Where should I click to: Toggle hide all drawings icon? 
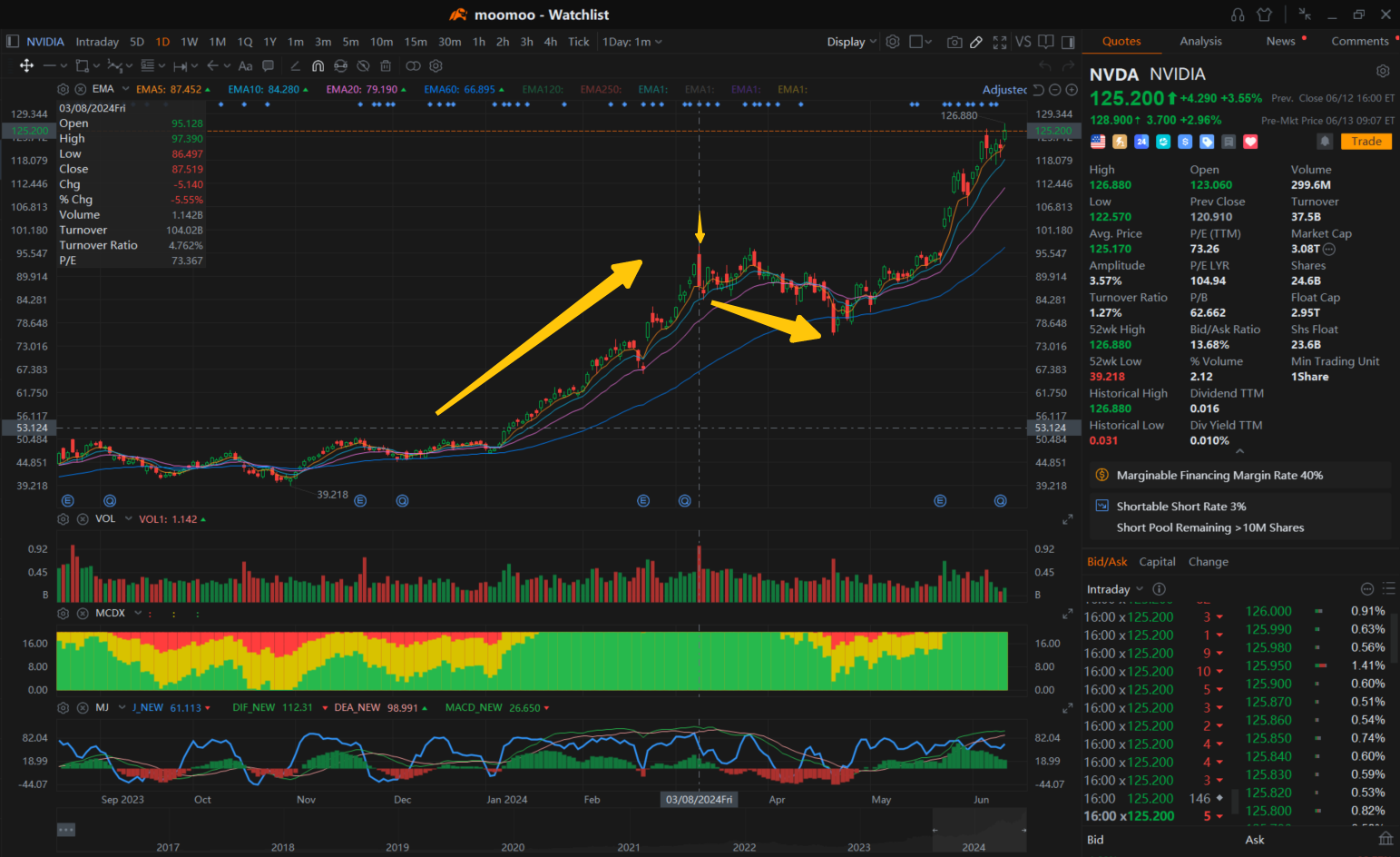[363, 65]
